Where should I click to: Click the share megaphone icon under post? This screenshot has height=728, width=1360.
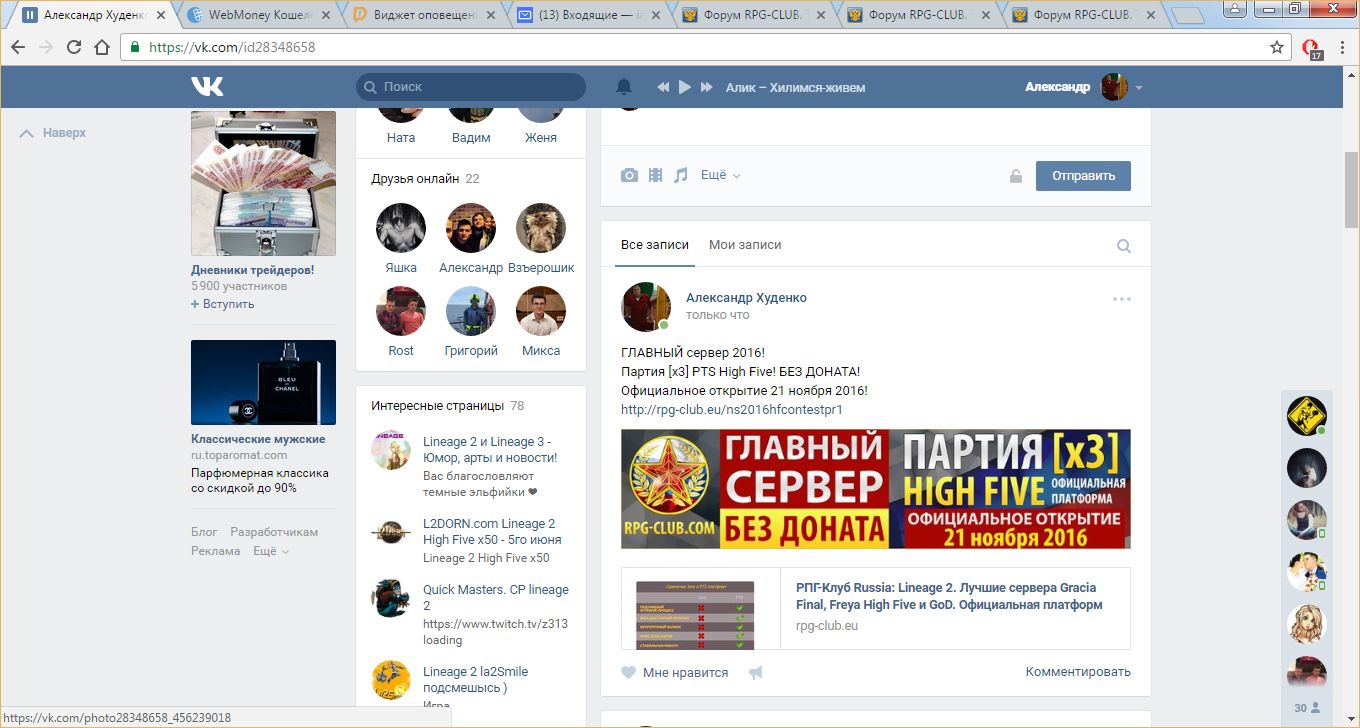pos(756,672)
